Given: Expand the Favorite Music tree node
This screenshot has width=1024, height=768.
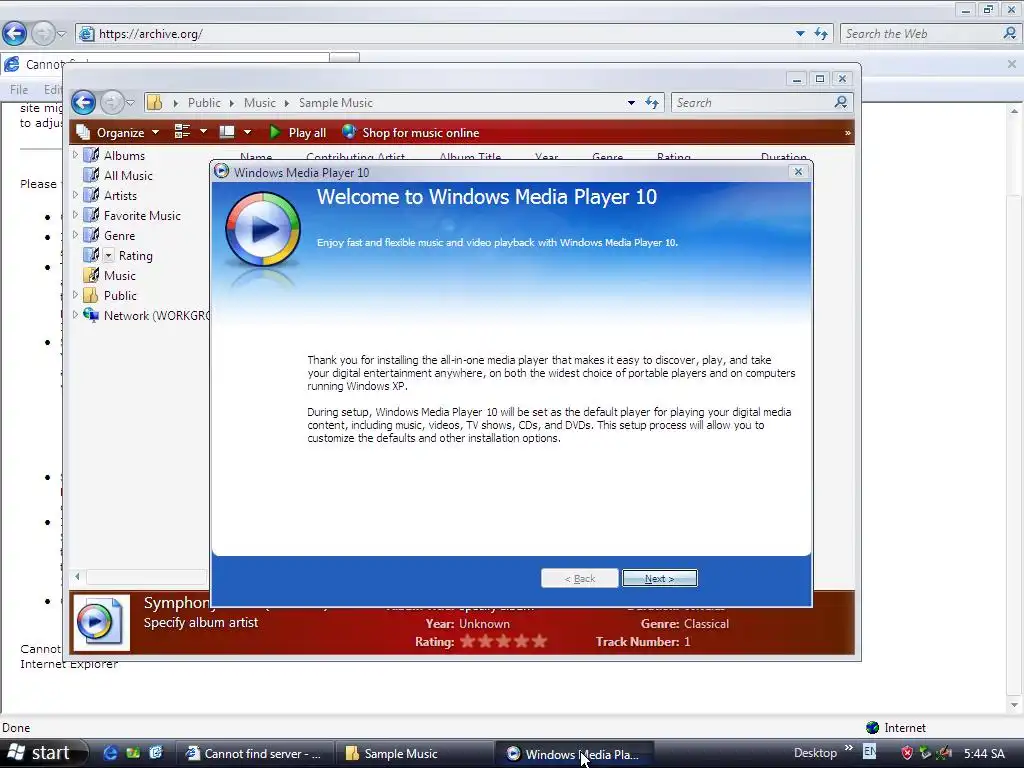Looking at the screenshot, I should point(75,215).
